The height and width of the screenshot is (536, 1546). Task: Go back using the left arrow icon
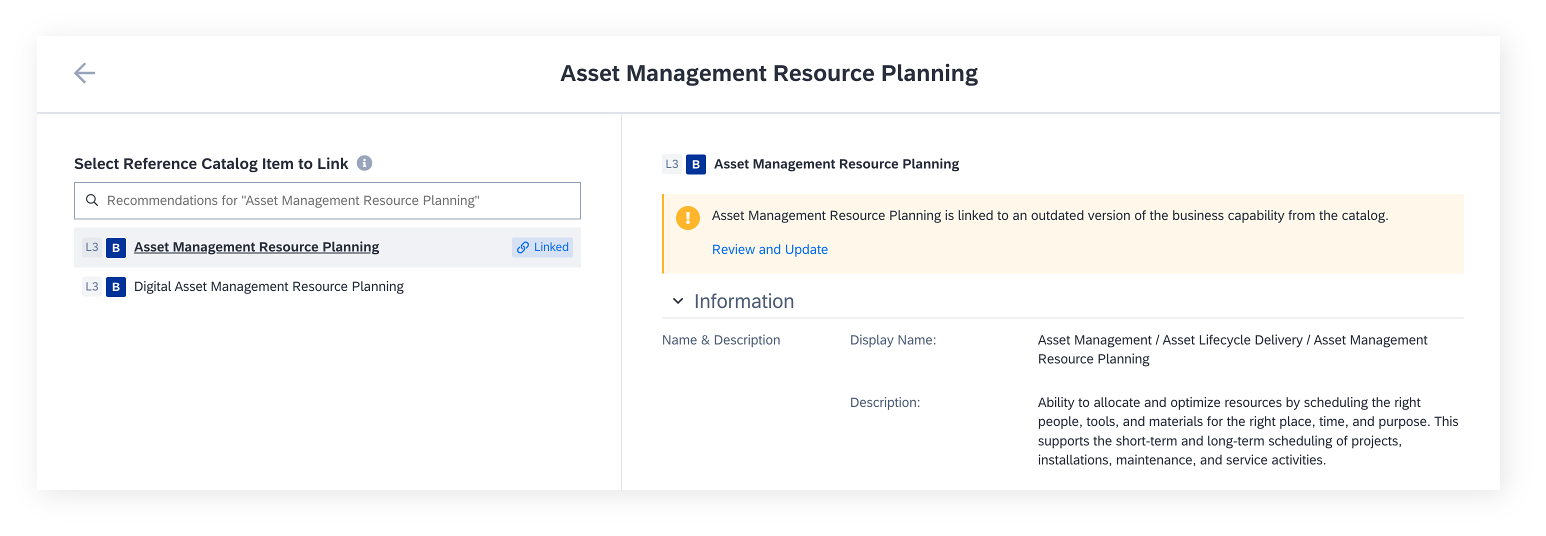pyautogui.click(x=84, y=73)
